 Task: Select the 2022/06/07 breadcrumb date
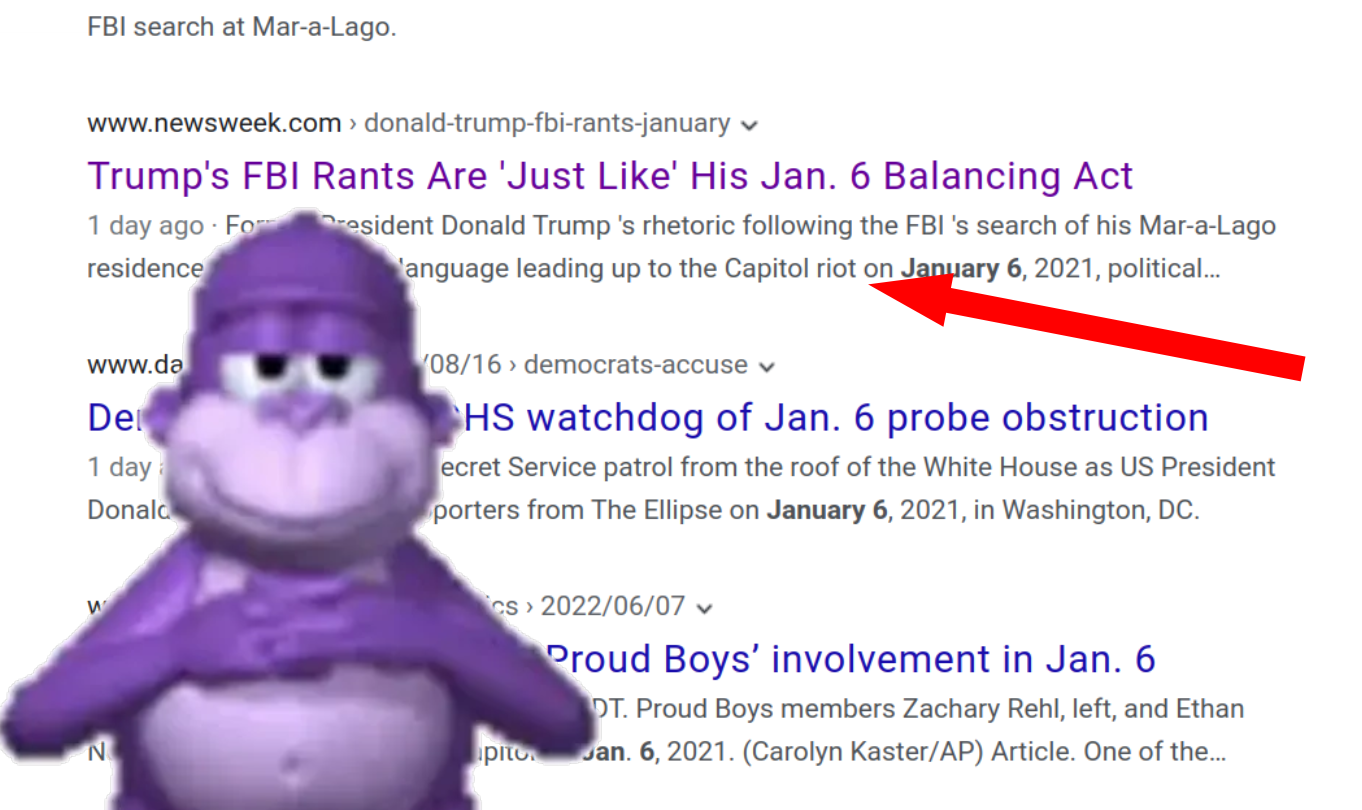[x=613, y=606]
